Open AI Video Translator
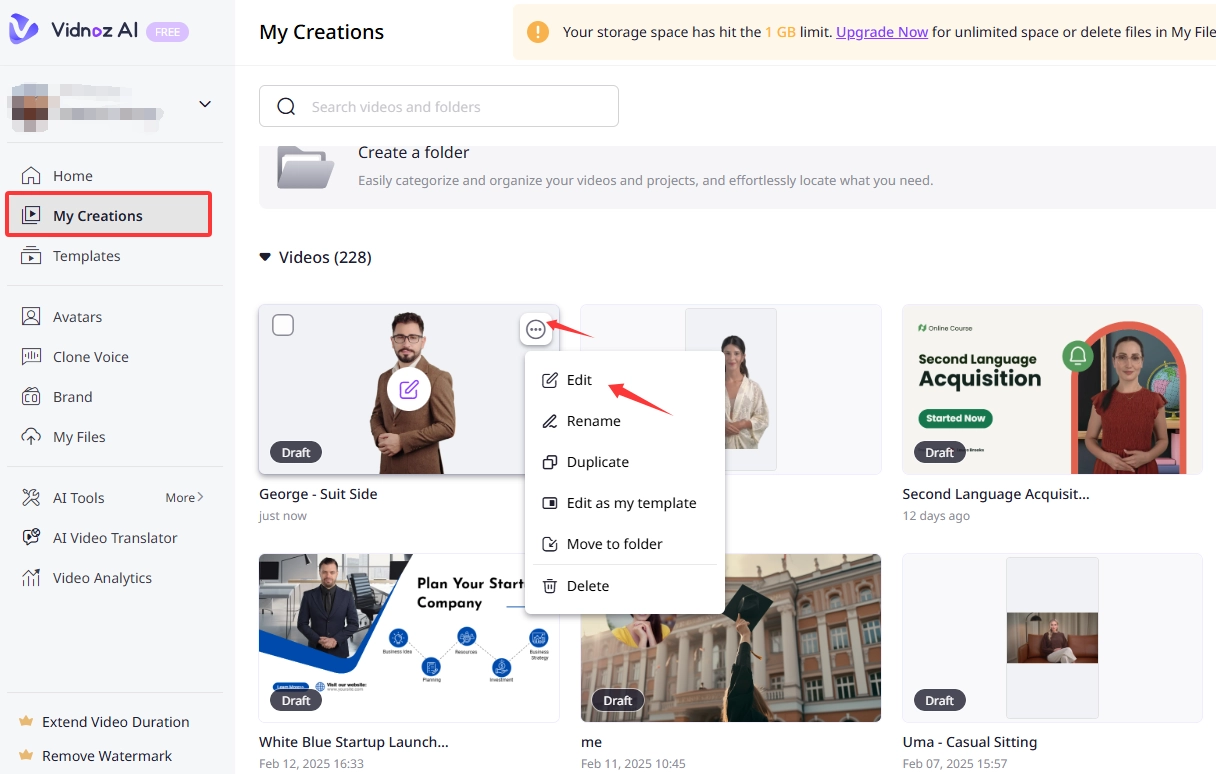 pyautogui.click(x=114, y=538)
